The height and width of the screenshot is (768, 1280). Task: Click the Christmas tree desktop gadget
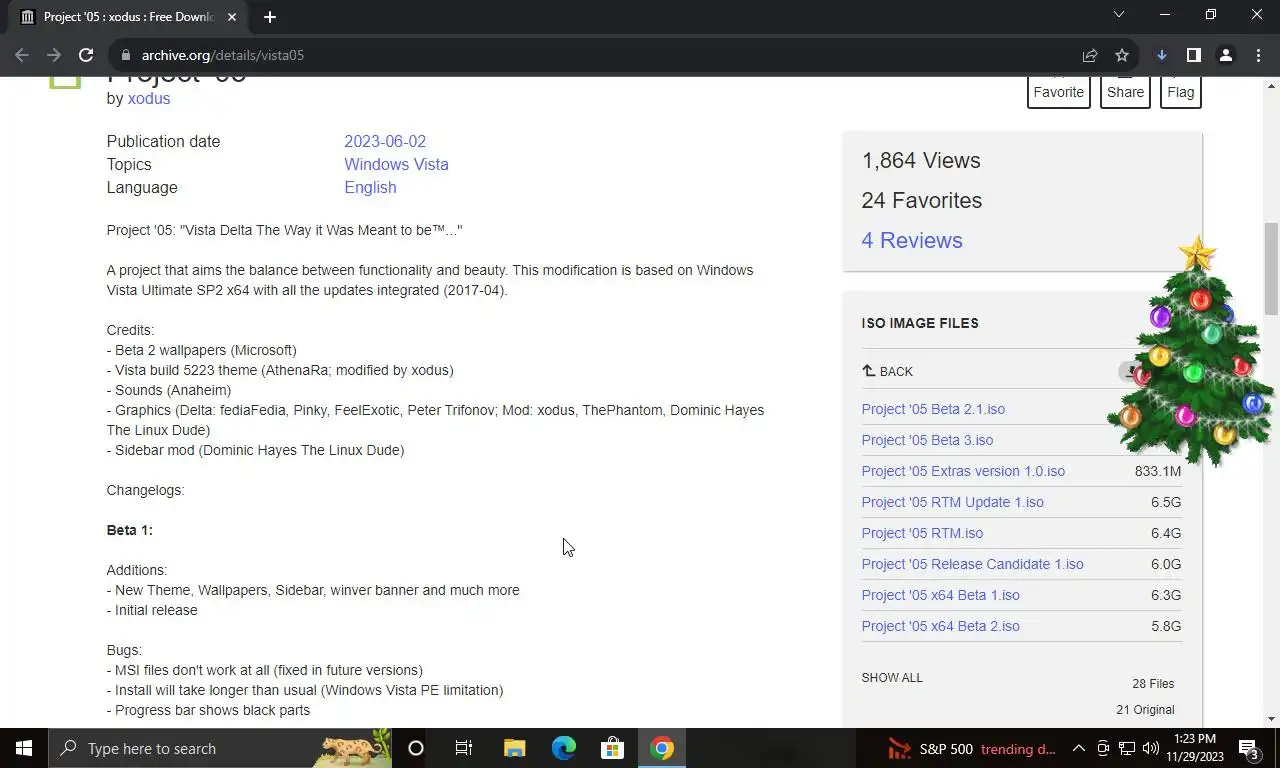(1190, 352)
